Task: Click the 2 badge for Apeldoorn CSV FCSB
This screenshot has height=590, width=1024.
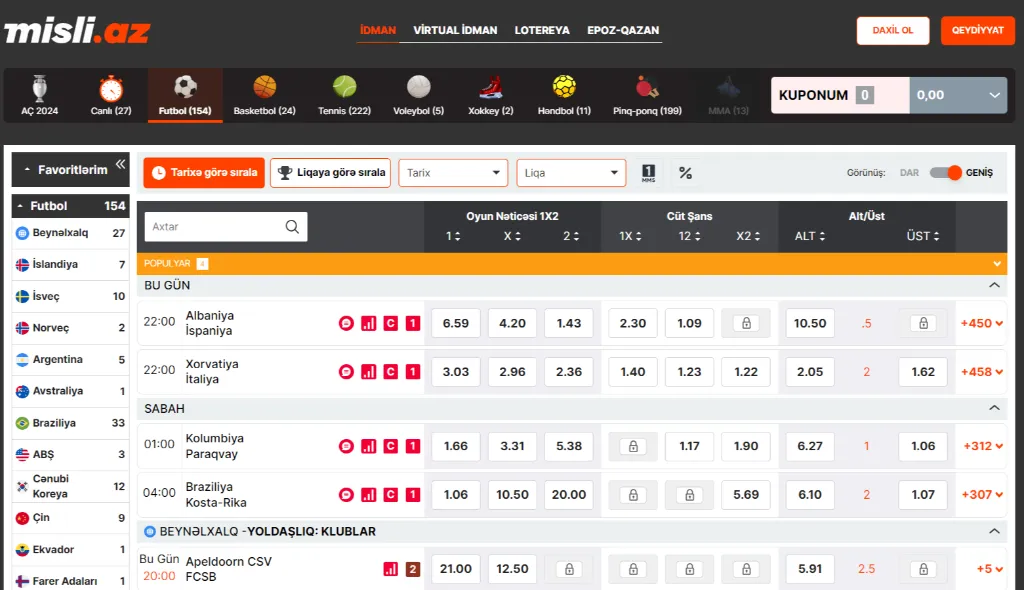Action: pyautogui.click(x=413, y=569)
